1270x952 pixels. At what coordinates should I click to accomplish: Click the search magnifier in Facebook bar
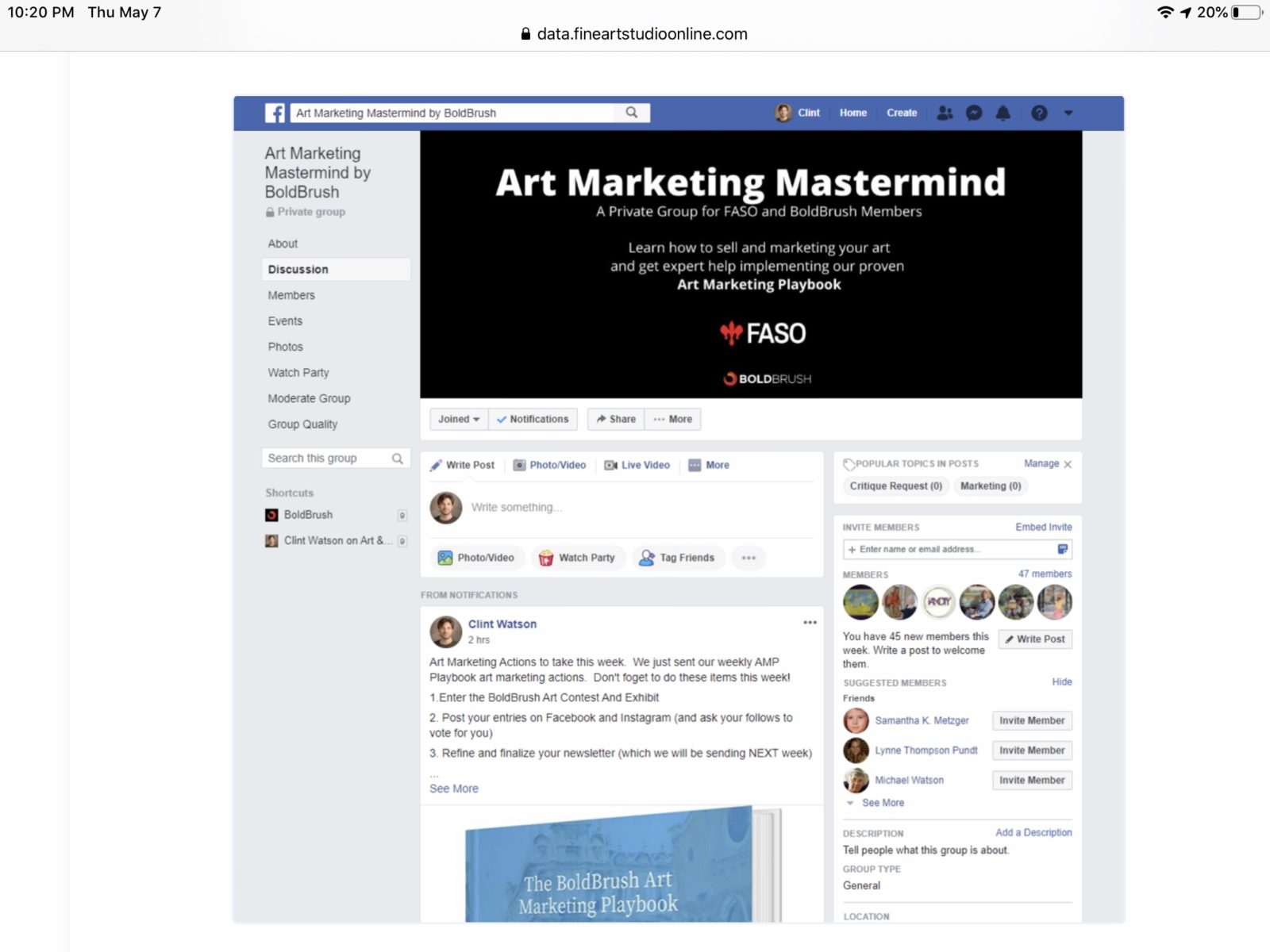pos(632,113)
